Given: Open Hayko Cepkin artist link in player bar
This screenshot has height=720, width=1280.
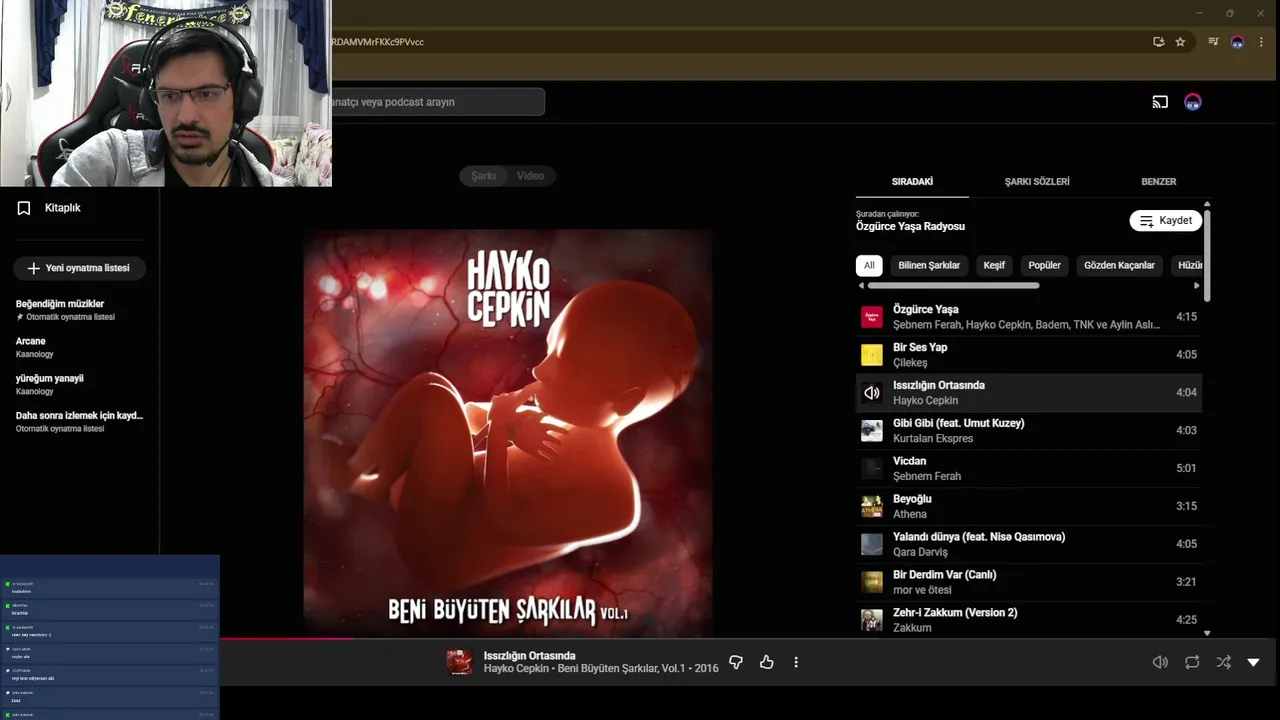Looking at the screenshot, I should pos(517,669).
